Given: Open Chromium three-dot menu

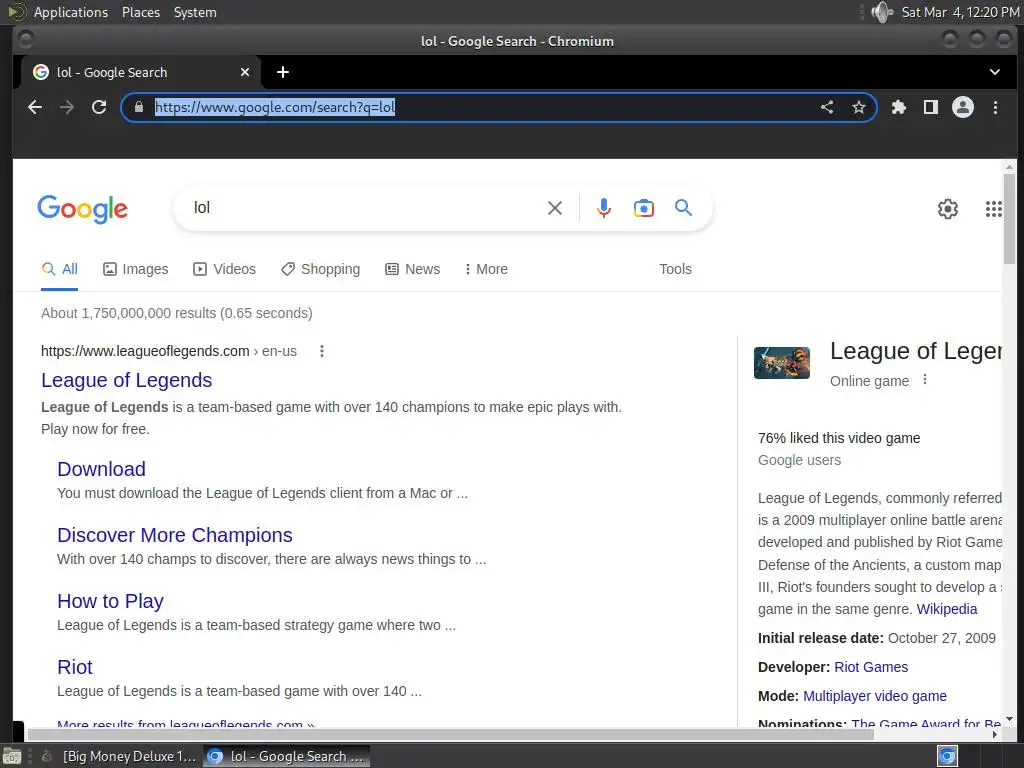Looking at the screenshot, I should pos(995,107).
